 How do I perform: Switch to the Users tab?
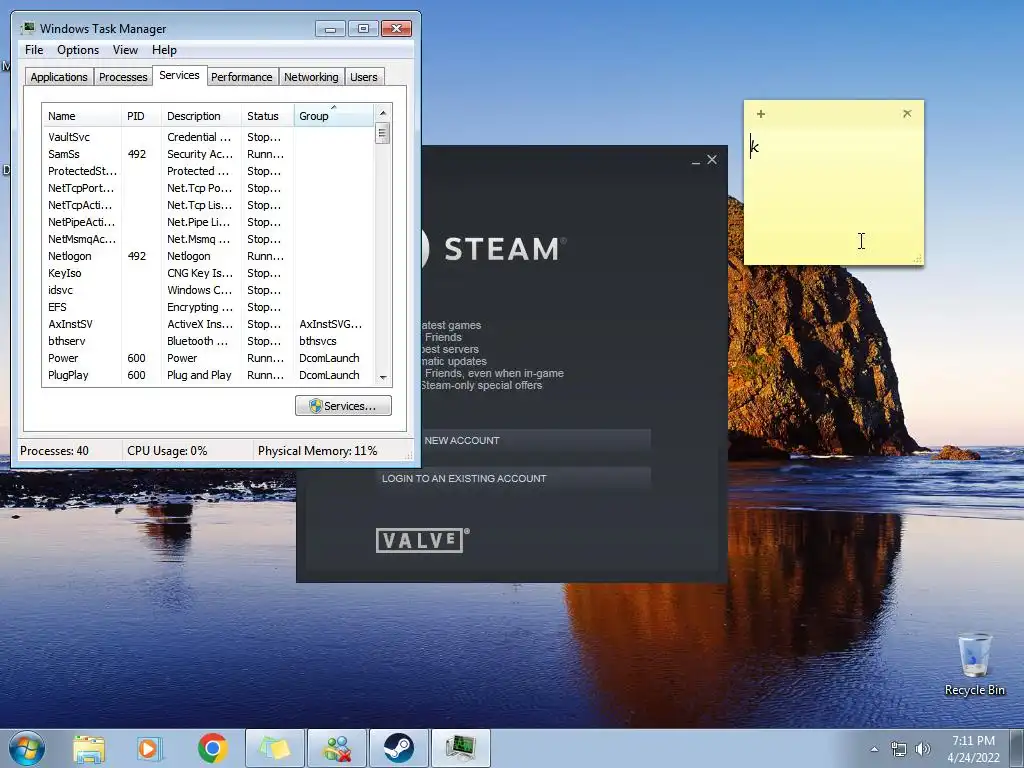(x=363, y=77)
